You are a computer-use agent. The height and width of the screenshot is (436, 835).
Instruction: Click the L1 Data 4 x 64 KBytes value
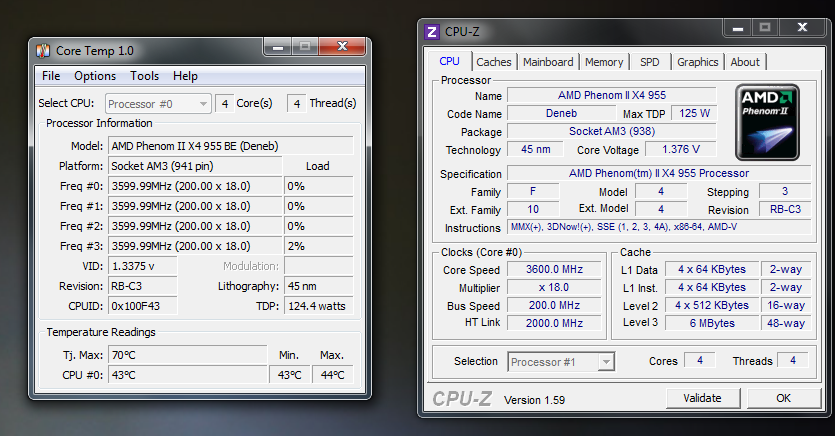(x=712, y=269)
